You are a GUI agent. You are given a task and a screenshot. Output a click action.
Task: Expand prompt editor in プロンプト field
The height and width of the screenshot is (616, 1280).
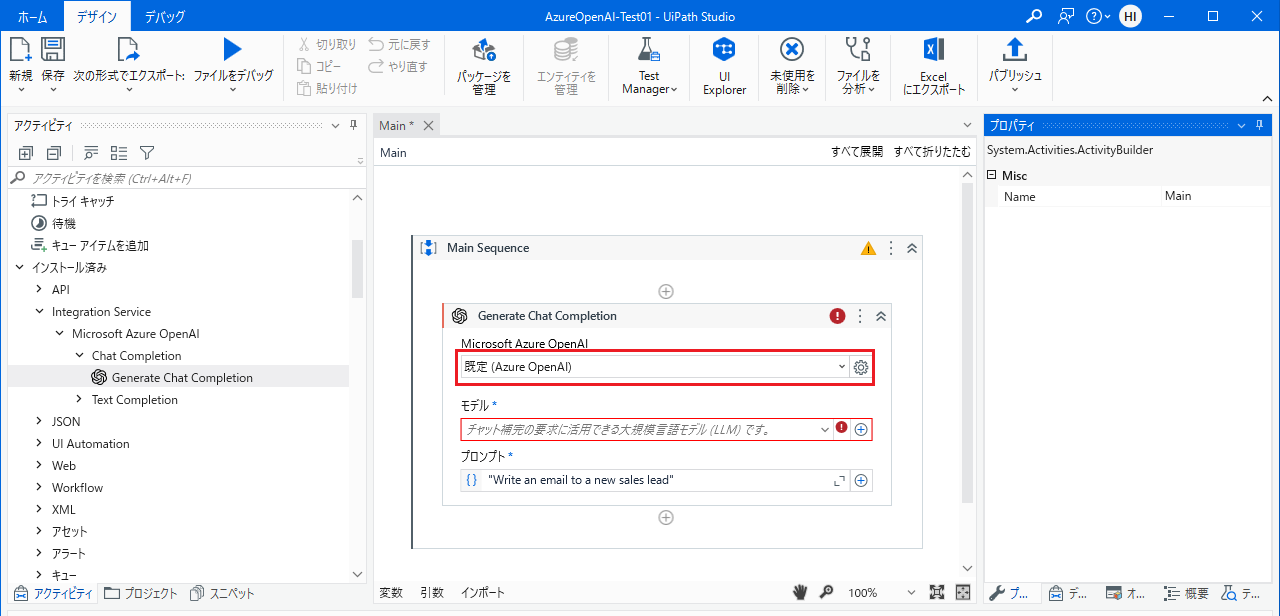(839, 481)
